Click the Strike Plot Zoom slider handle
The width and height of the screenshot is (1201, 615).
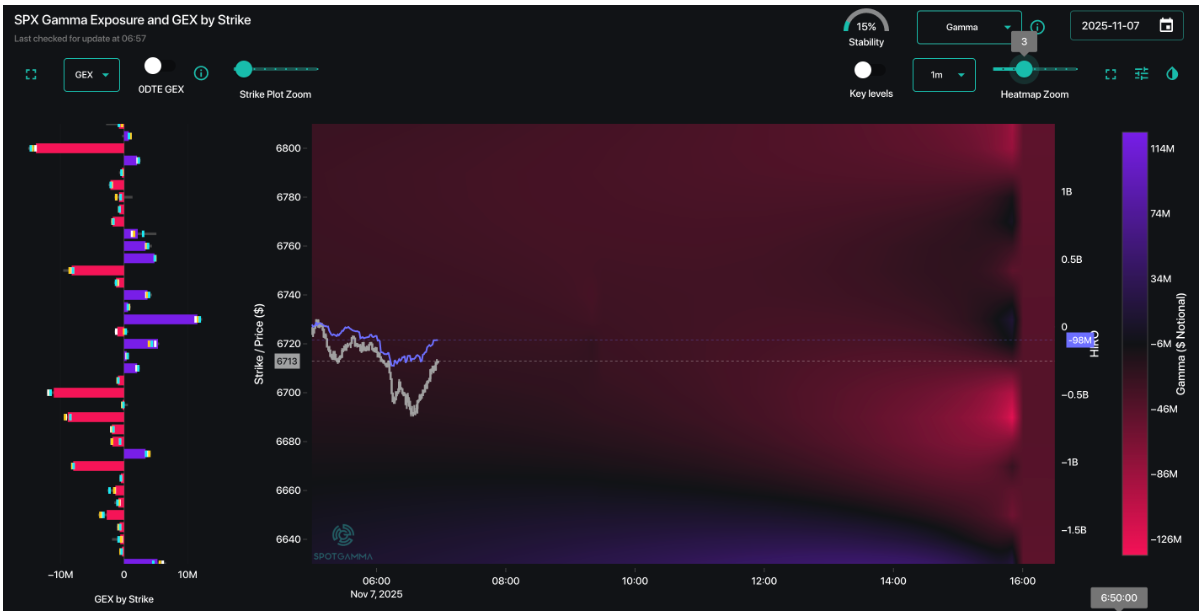[243, 69]
